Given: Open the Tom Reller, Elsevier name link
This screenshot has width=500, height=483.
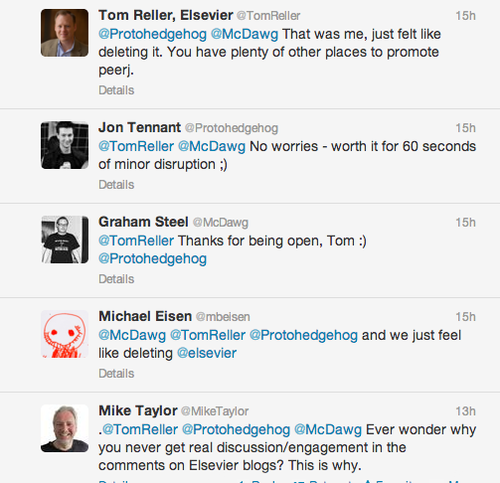Looking at the screenshot, I should [x=166, y=15].
